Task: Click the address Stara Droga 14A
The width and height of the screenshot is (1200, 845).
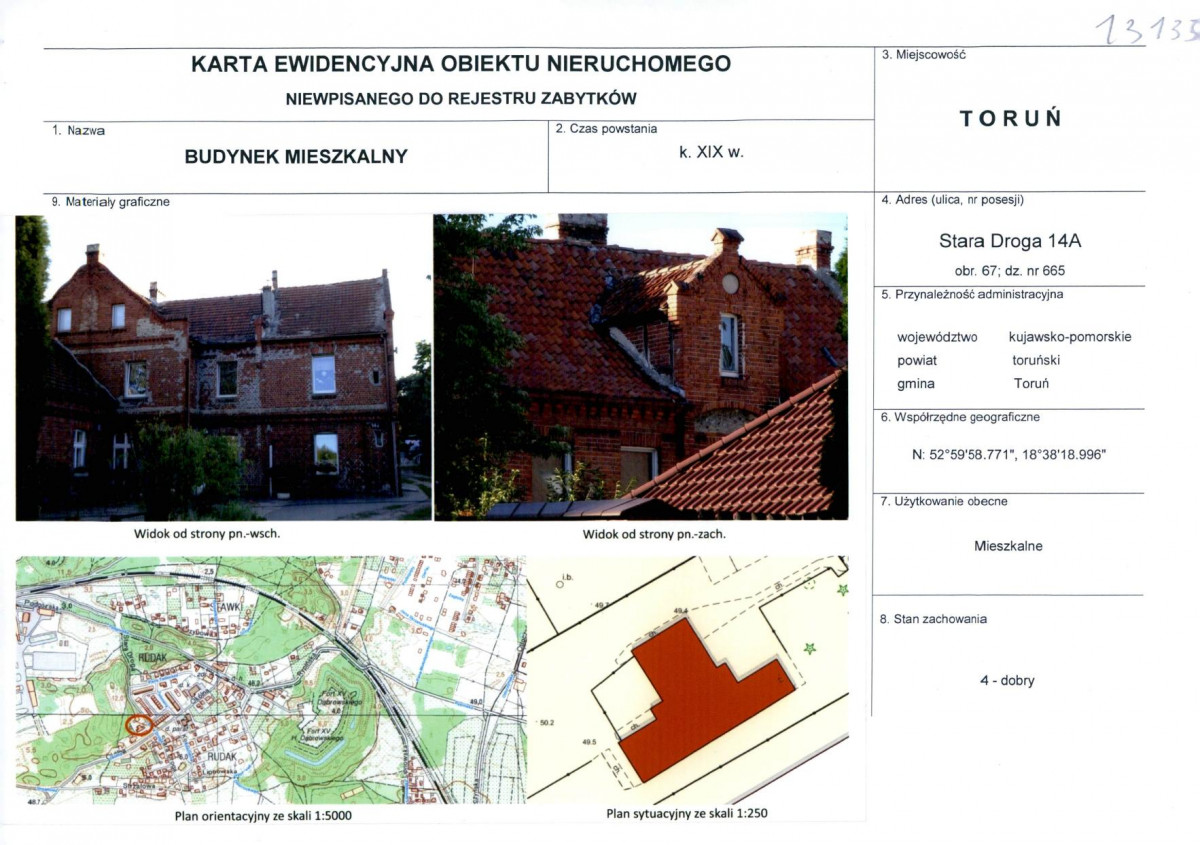Action: tap(1008, 241)
